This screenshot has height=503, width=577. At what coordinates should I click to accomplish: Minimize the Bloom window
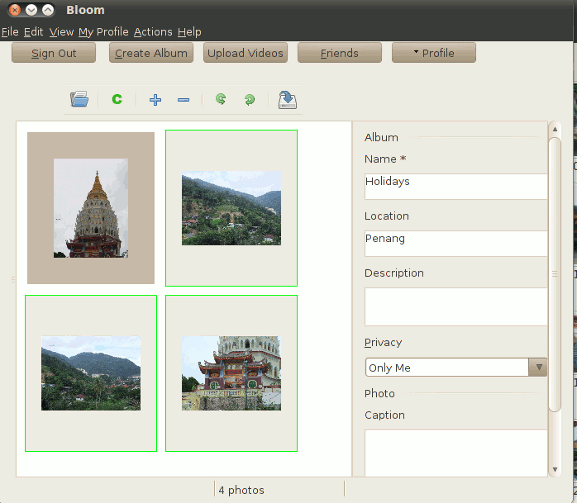tap(31, 10)
